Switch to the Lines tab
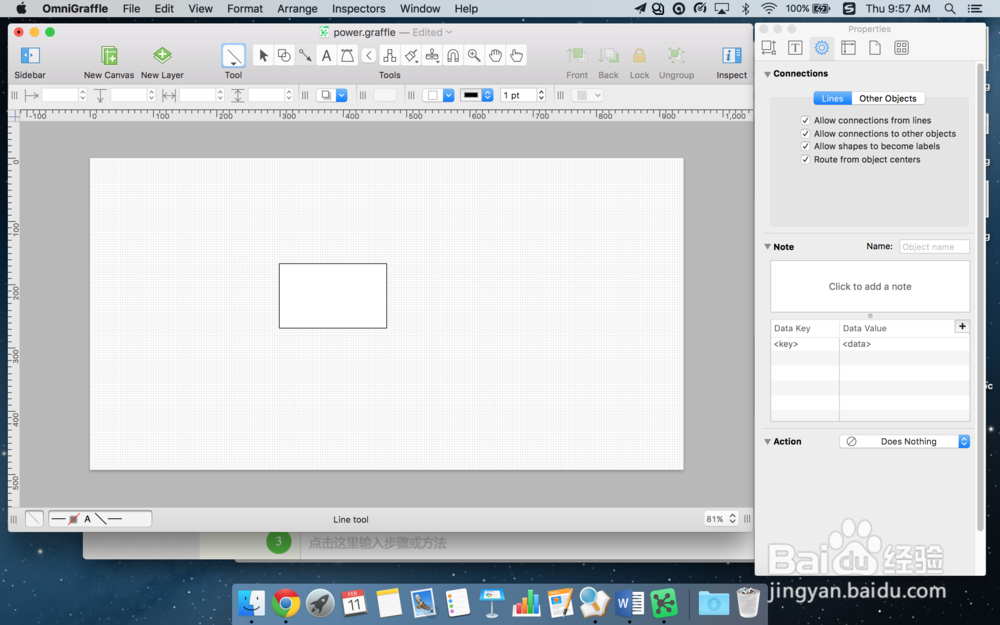1000x625 pixels. pyautogui.click(x=832, y=98)
